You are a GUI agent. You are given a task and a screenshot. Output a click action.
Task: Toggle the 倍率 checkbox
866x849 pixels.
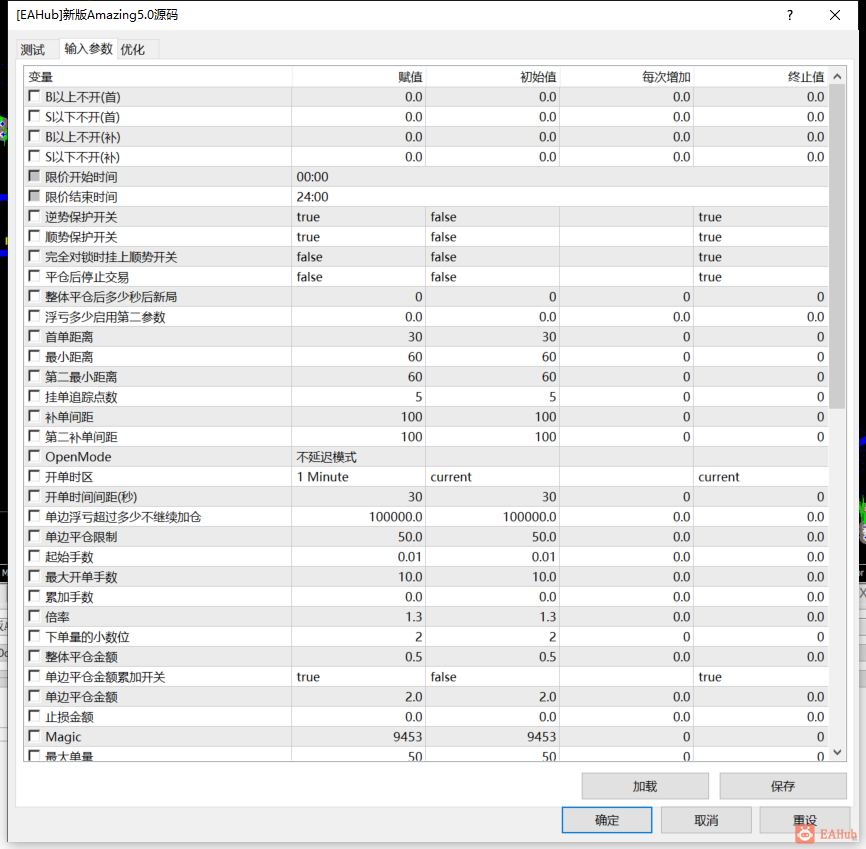pyautogui.click(x=34, y=616)
